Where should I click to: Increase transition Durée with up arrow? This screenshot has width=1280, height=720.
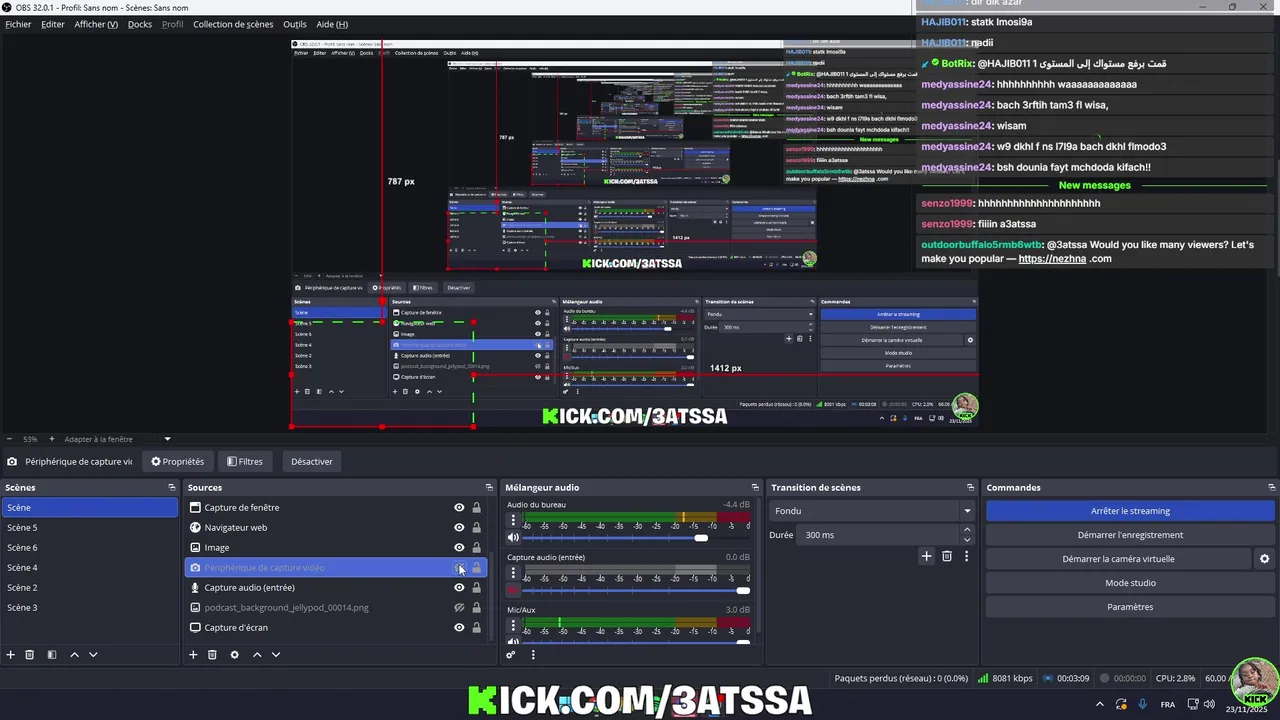966,530
